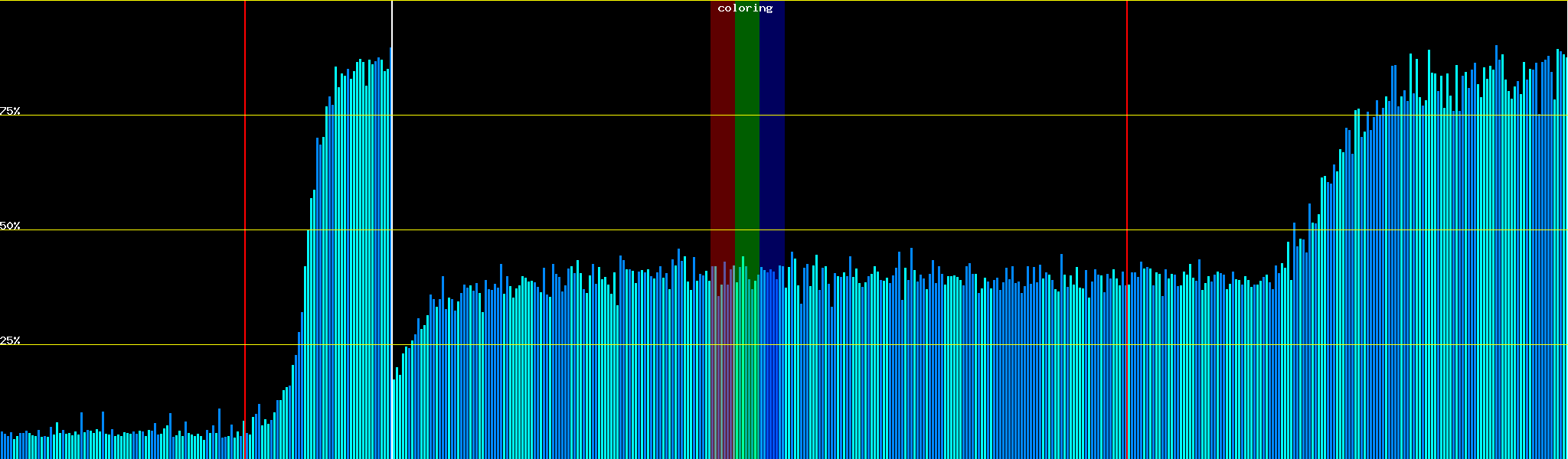Click the bars inside the blue band
1568x459 pixels.
point(772,367)
